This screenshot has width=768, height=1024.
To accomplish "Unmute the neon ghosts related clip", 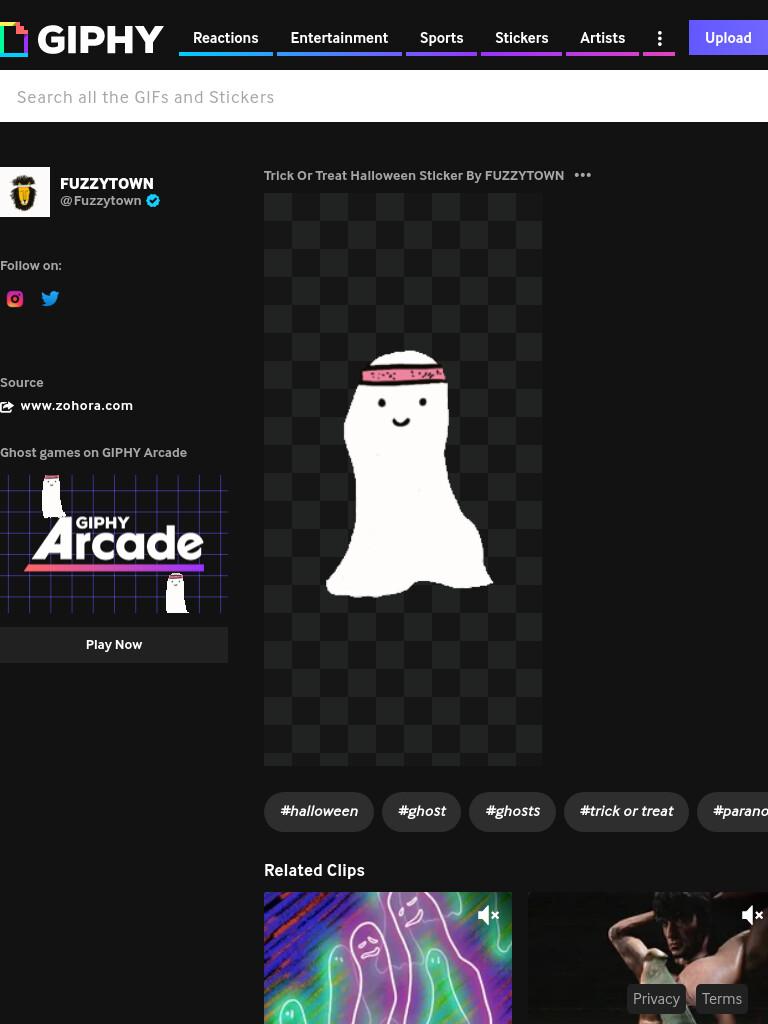I will [488, 916].
